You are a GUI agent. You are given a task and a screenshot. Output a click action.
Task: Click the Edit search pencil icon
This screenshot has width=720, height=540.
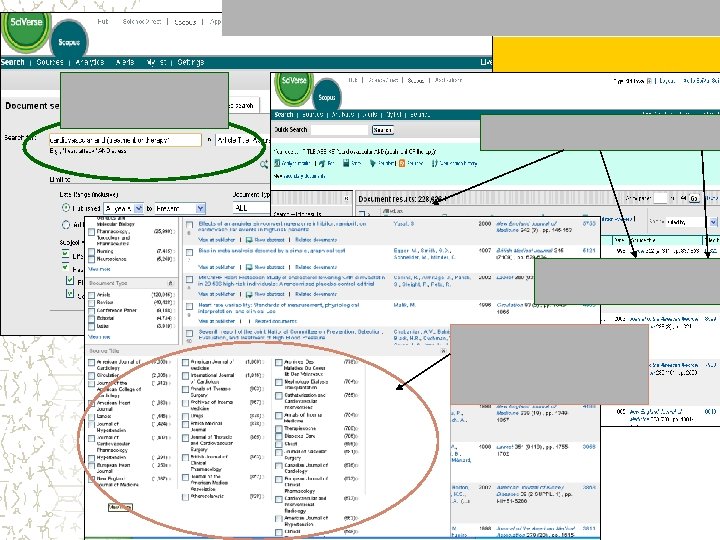click(x=322, y=163)
